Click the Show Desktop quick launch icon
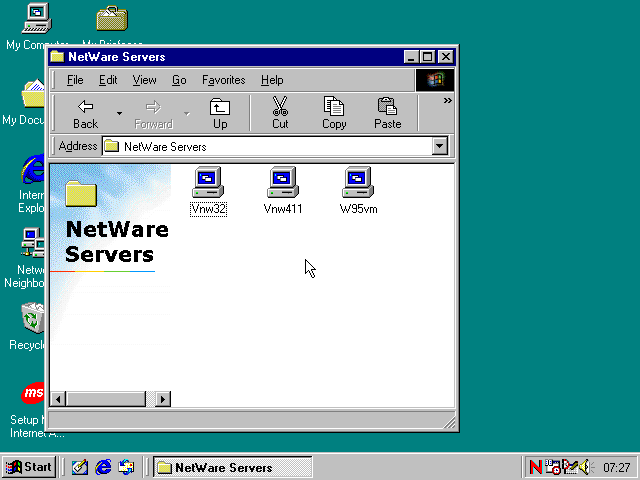The width and height of the screenshot is (640, 480). coord(80,467)
